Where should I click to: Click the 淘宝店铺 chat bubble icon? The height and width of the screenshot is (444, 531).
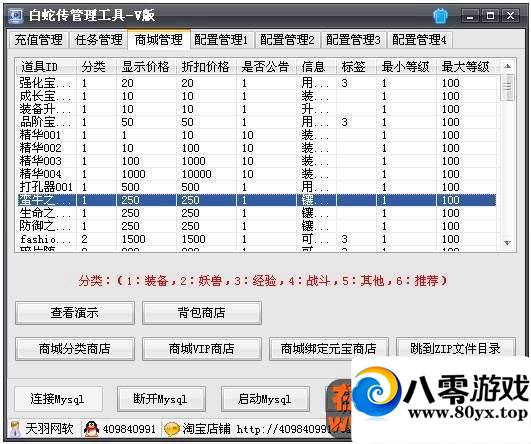pyautogui.click(x=171, y=429)
